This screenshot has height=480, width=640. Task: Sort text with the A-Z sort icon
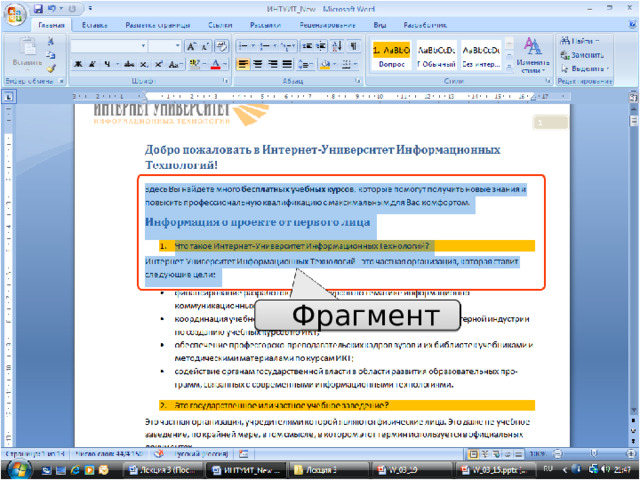[x=337, y=46]
